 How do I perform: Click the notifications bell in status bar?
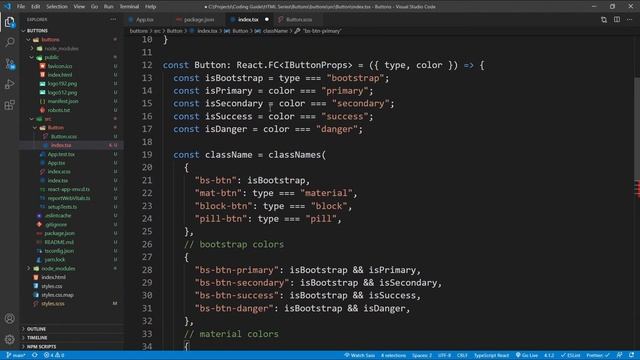point(631,355)
